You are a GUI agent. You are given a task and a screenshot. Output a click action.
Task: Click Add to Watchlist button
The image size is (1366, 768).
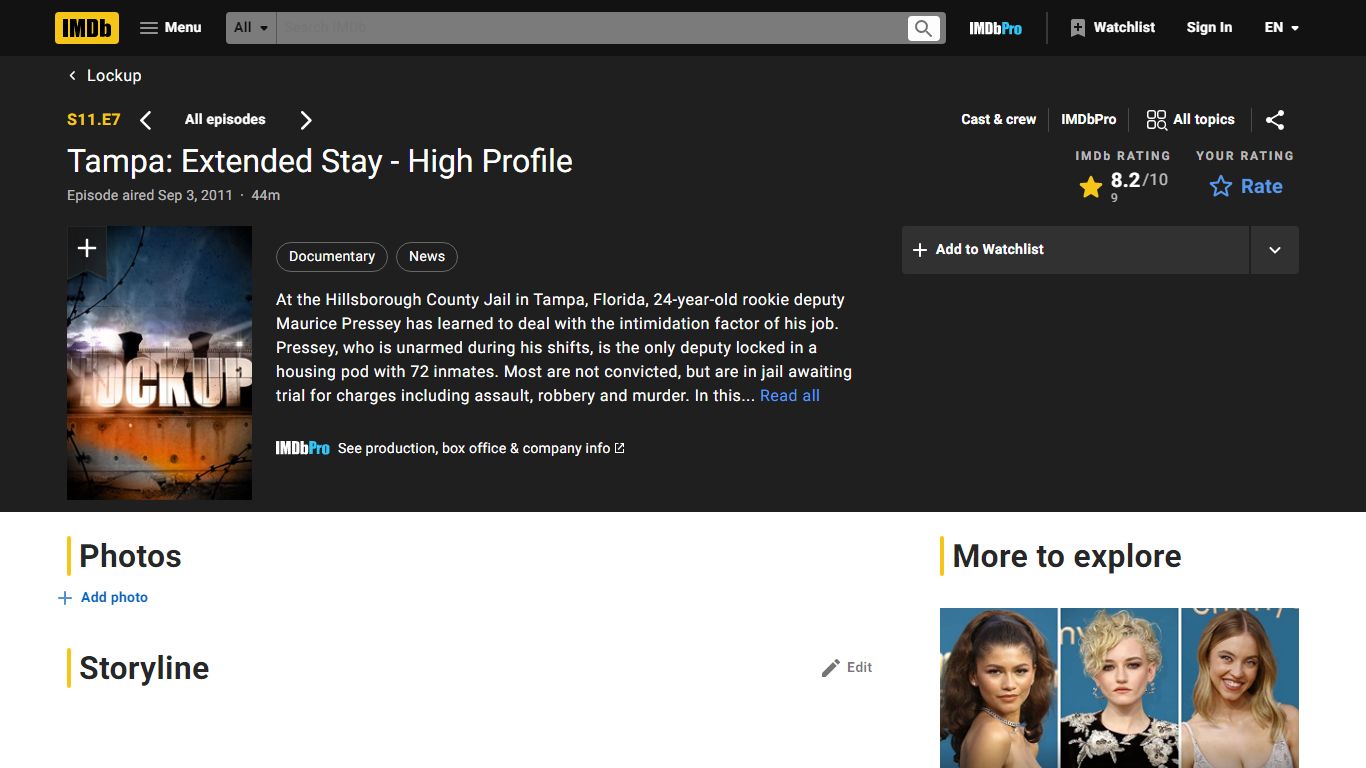tap(1075, 250)
